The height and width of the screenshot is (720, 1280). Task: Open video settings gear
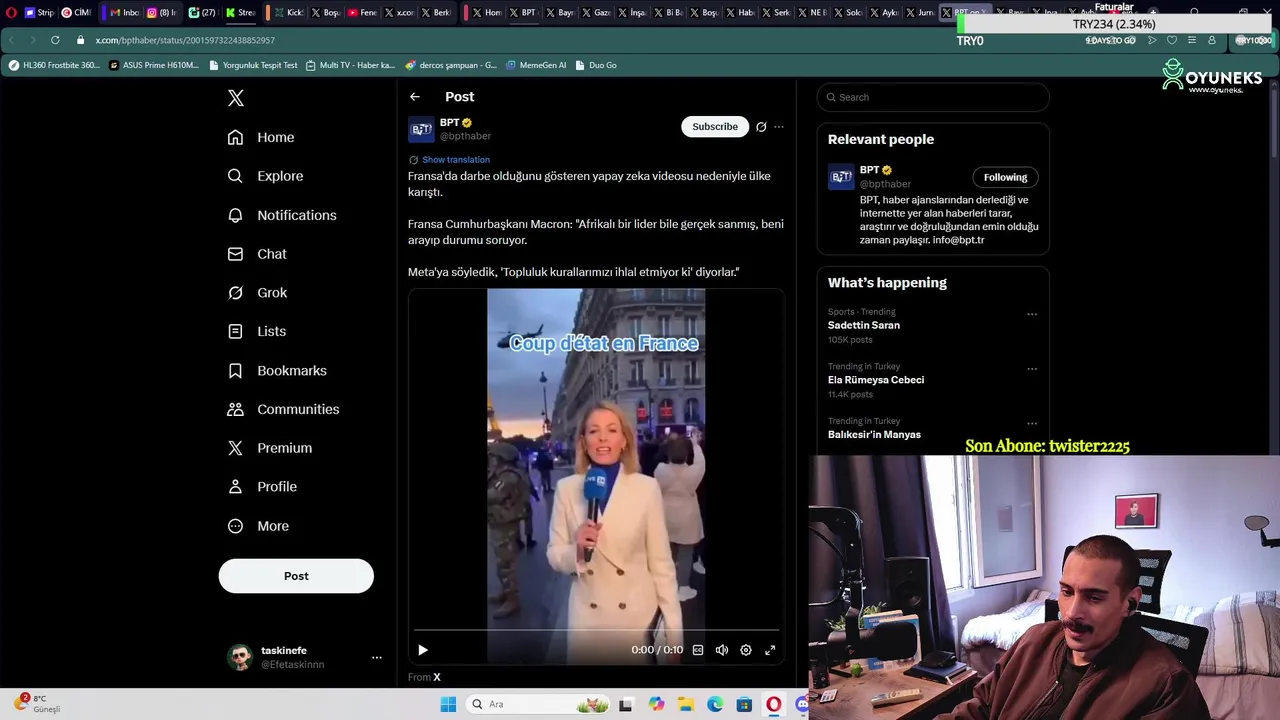746,650
